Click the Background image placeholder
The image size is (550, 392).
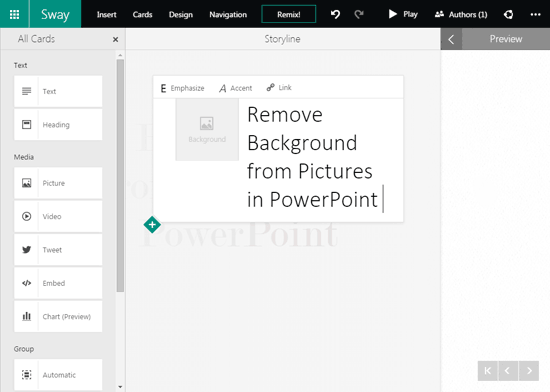(207, 130)
